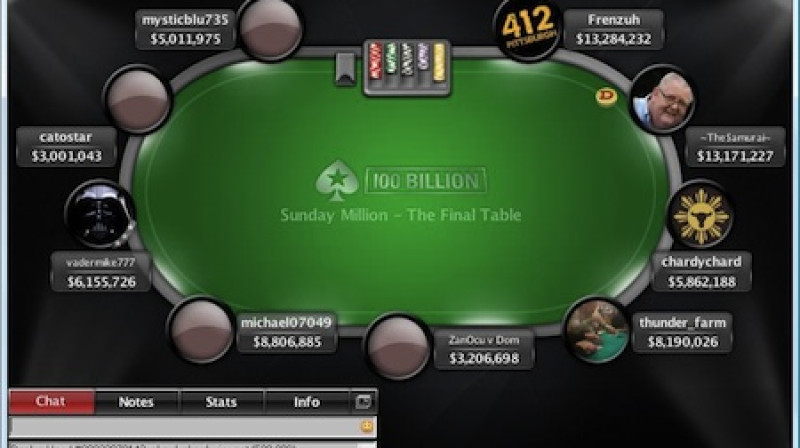The width and height of the screenshot is (800, 448).
Task: Select the Info tab
Action: click(306, 402)
